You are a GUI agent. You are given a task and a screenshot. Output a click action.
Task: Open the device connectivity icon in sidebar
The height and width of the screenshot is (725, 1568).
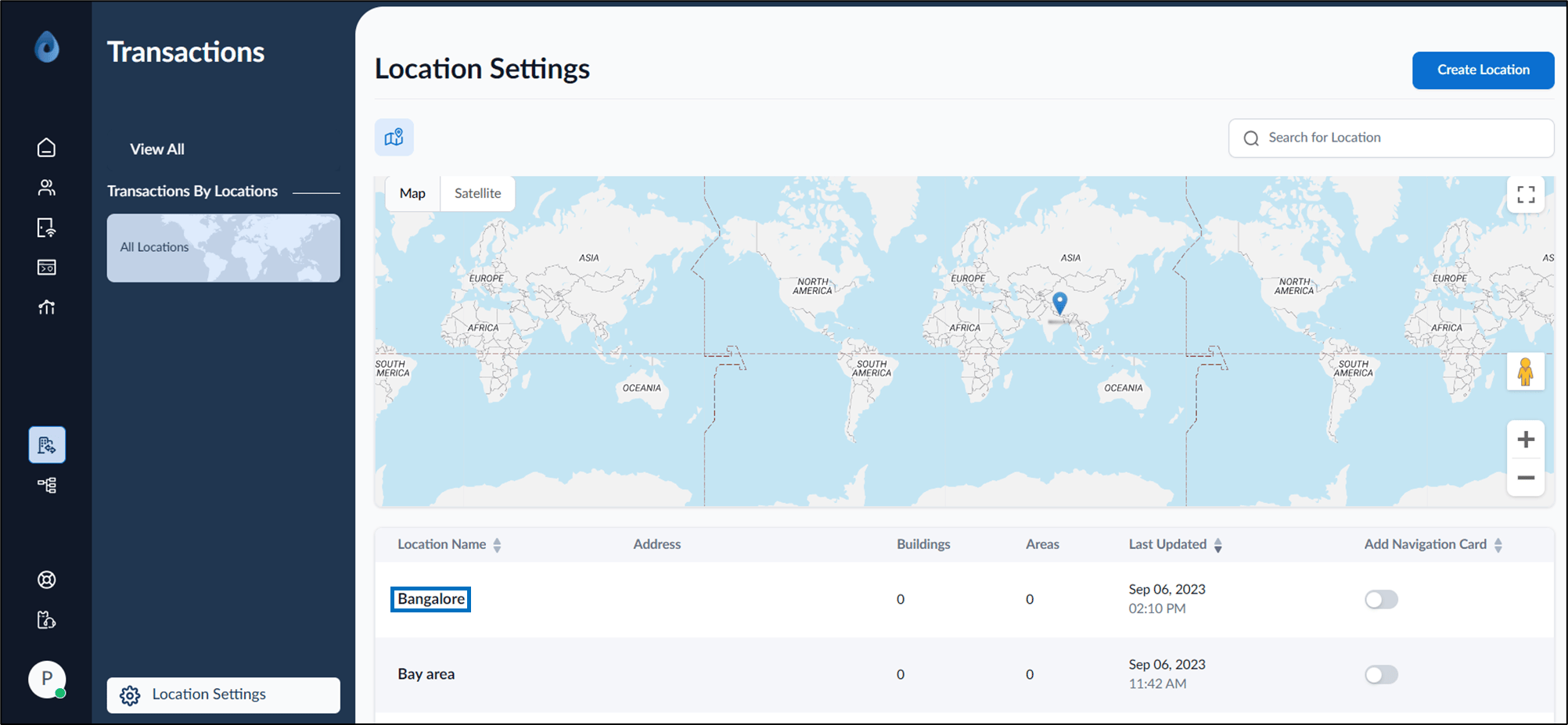pyautogui.click(x=47, y=228)
